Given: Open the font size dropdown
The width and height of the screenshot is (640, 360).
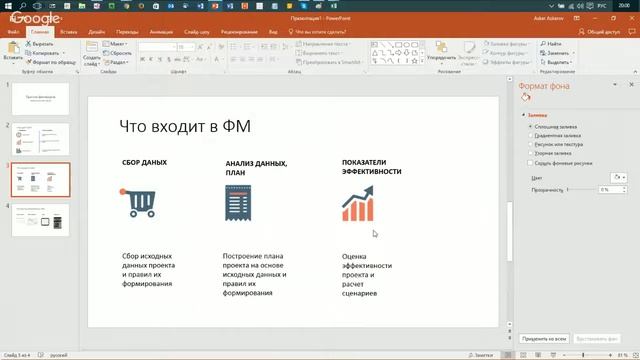Looking at the screenshot, I should 192,47.
